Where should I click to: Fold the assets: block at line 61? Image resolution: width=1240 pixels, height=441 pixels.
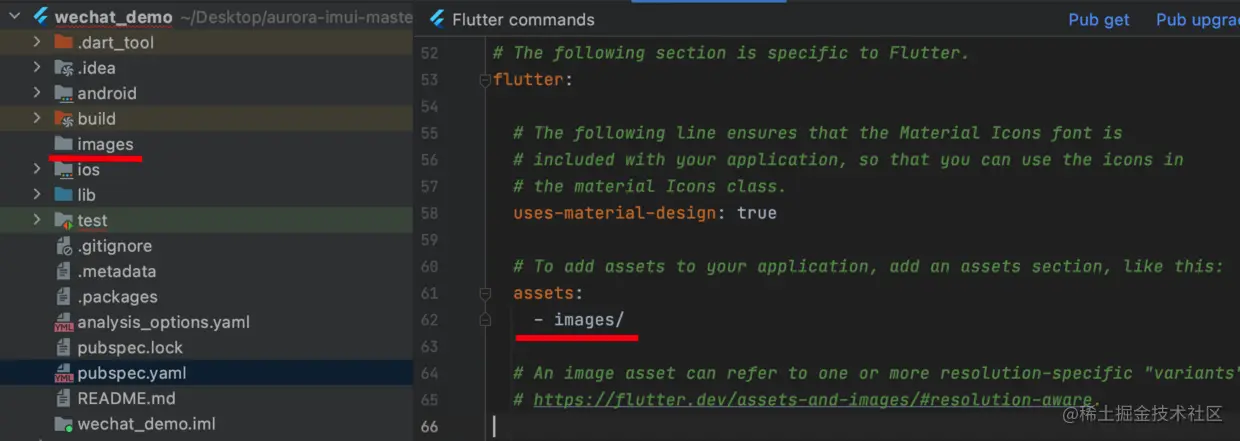point(485,294)
